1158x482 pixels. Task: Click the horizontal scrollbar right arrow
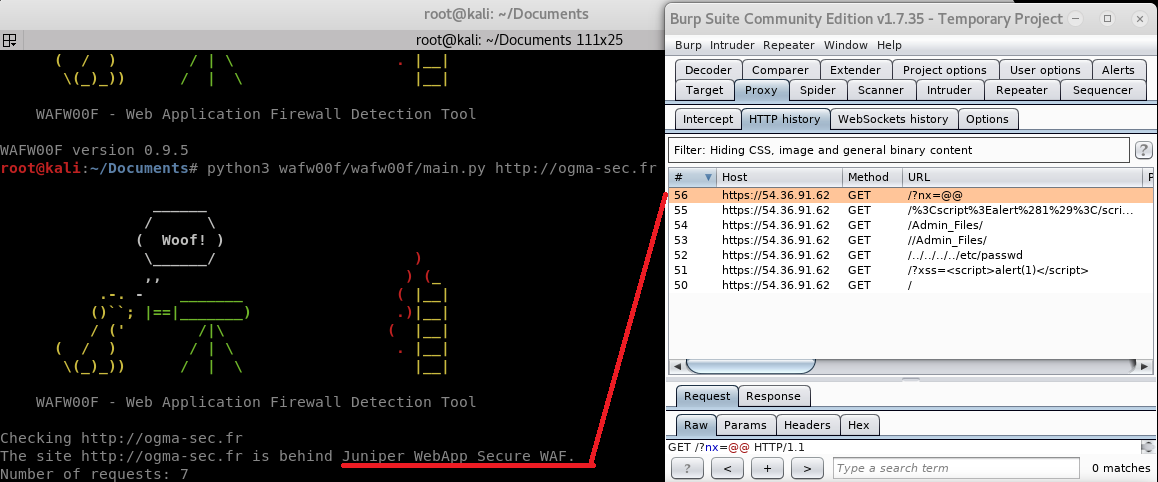point(1144,366)
